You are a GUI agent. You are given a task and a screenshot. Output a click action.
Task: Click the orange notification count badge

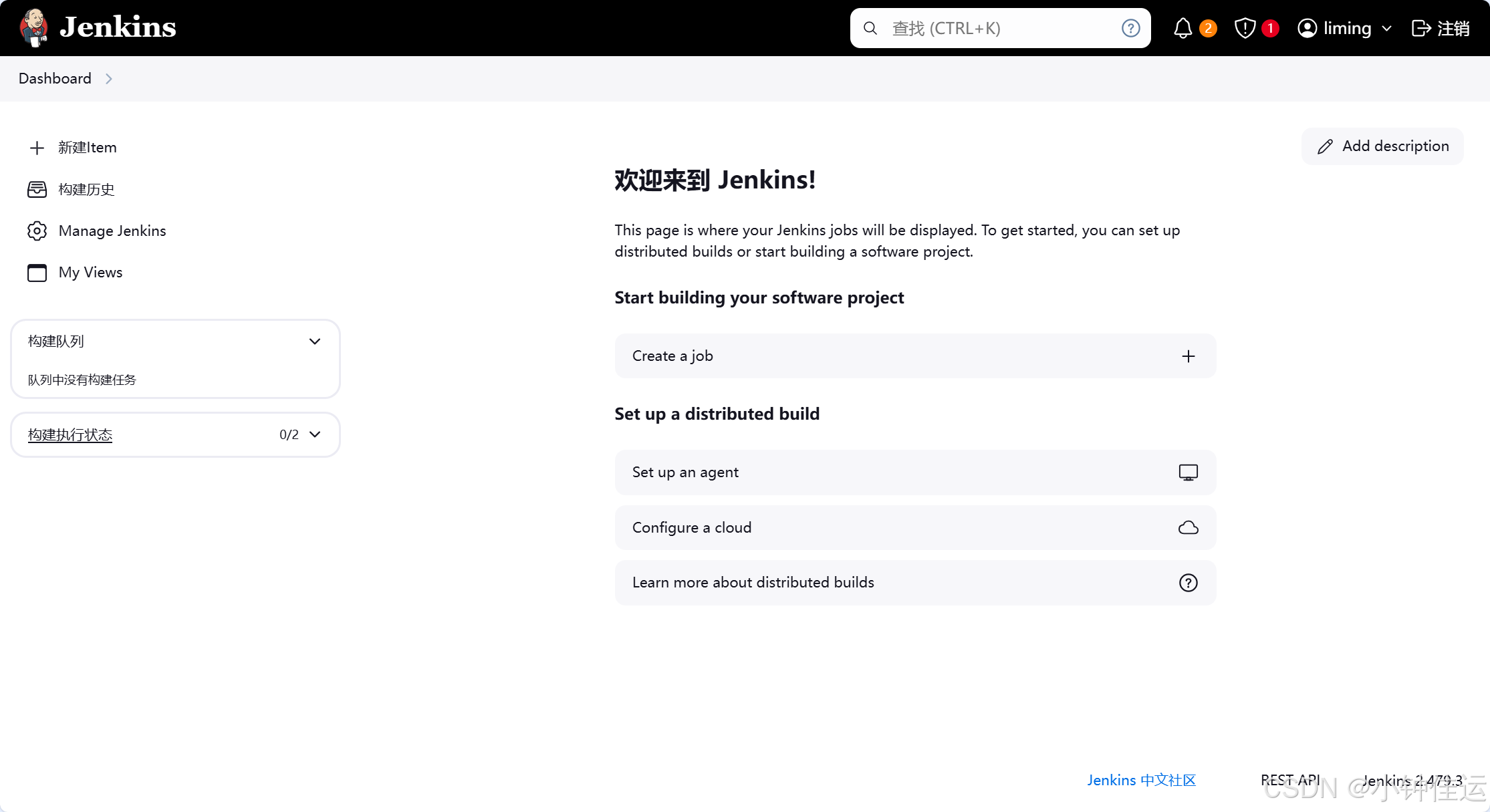click(x=1208, y=28)
